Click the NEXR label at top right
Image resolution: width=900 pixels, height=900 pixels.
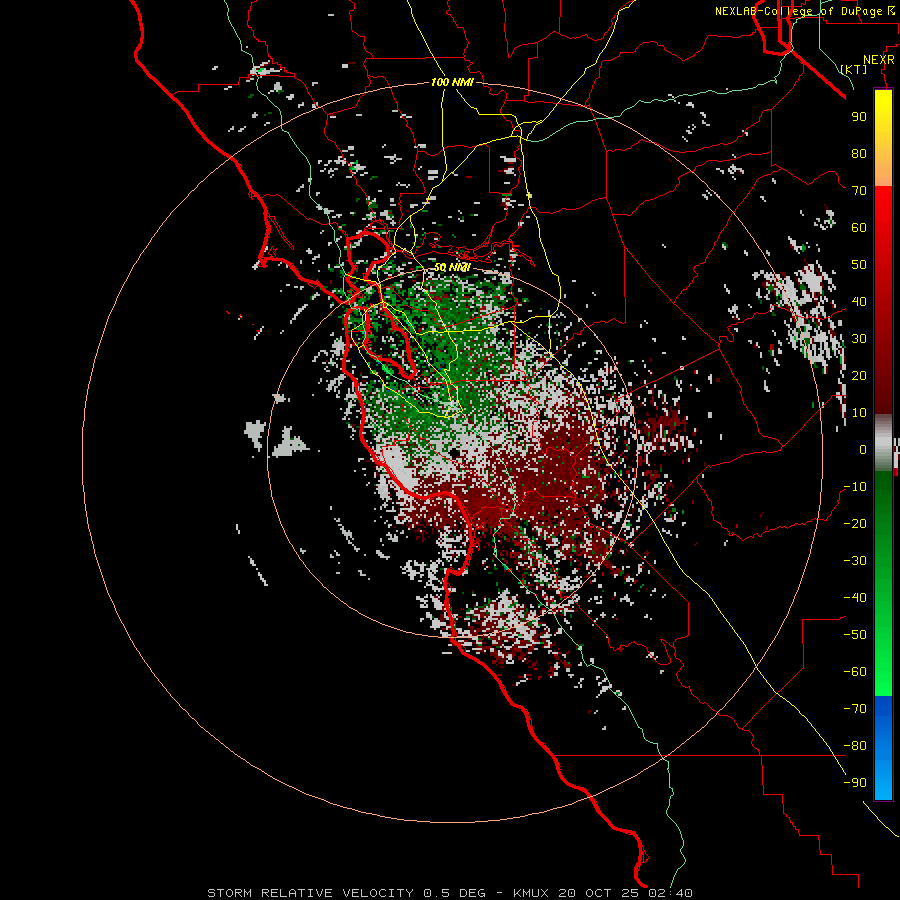(878, 60)
